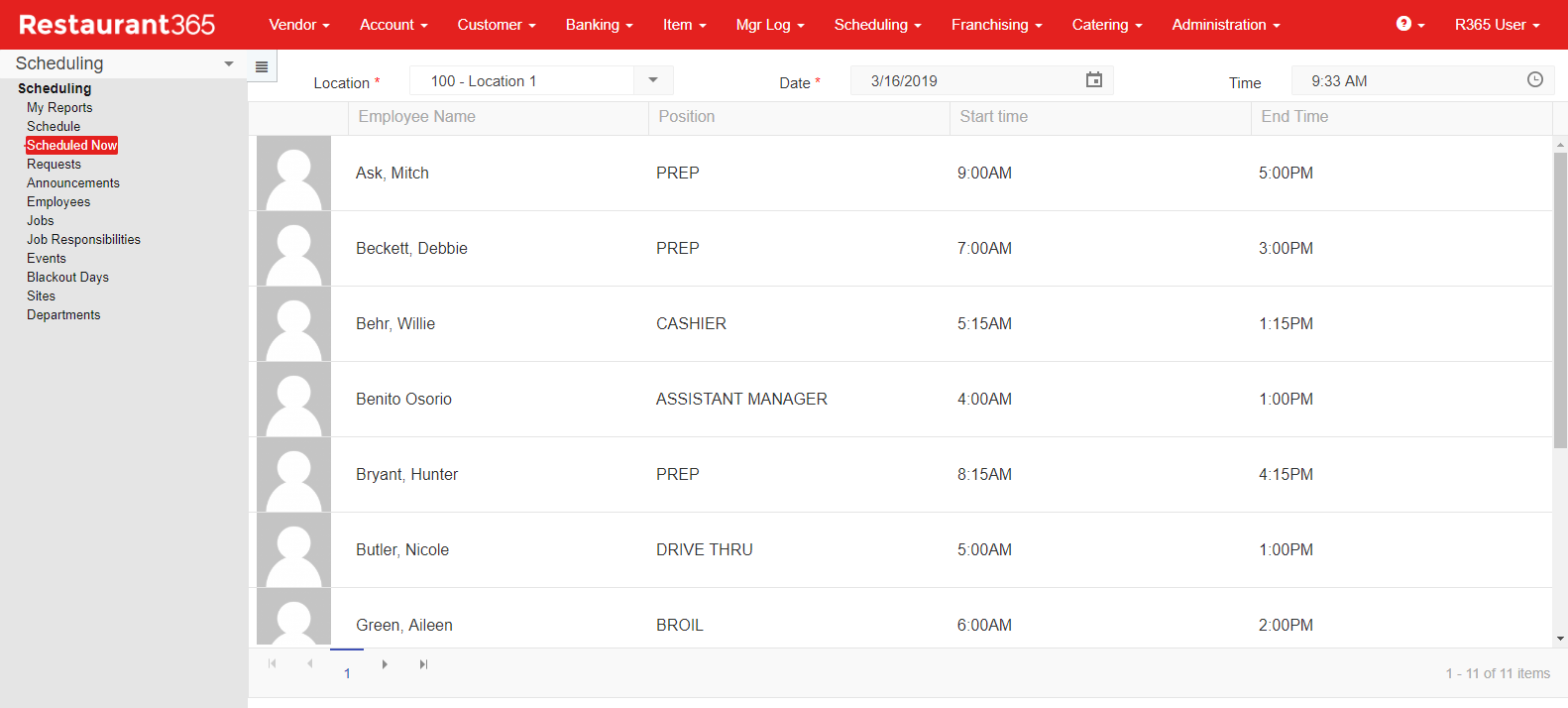Open the Location dropdown arrow
Viewport: 1568px width, 708px height.
(653, 80)
